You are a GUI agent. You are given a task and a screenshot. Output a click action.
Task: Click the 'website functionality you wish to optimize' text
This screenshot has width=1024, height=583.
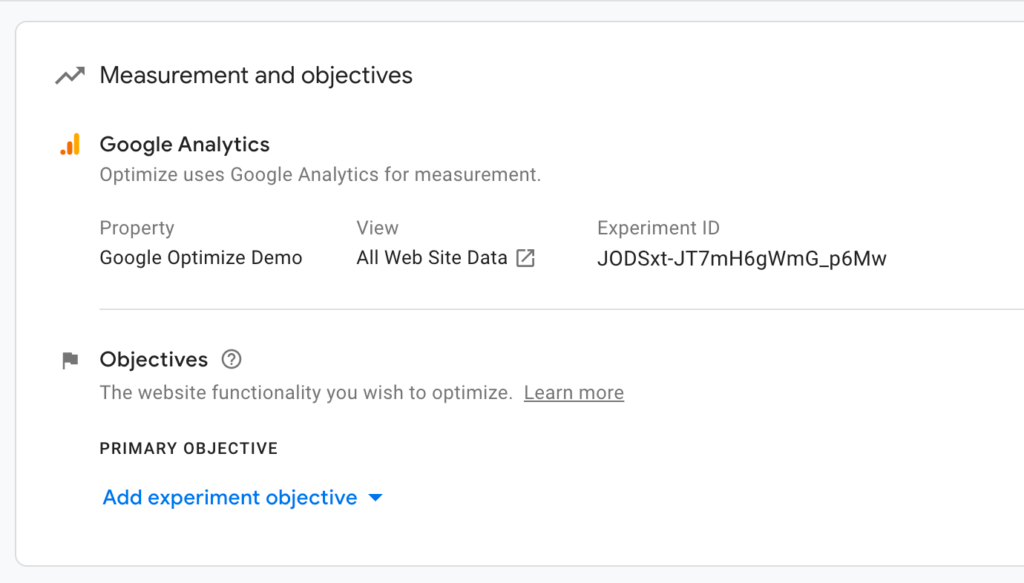pyautogui.click(x=306, y=393)
